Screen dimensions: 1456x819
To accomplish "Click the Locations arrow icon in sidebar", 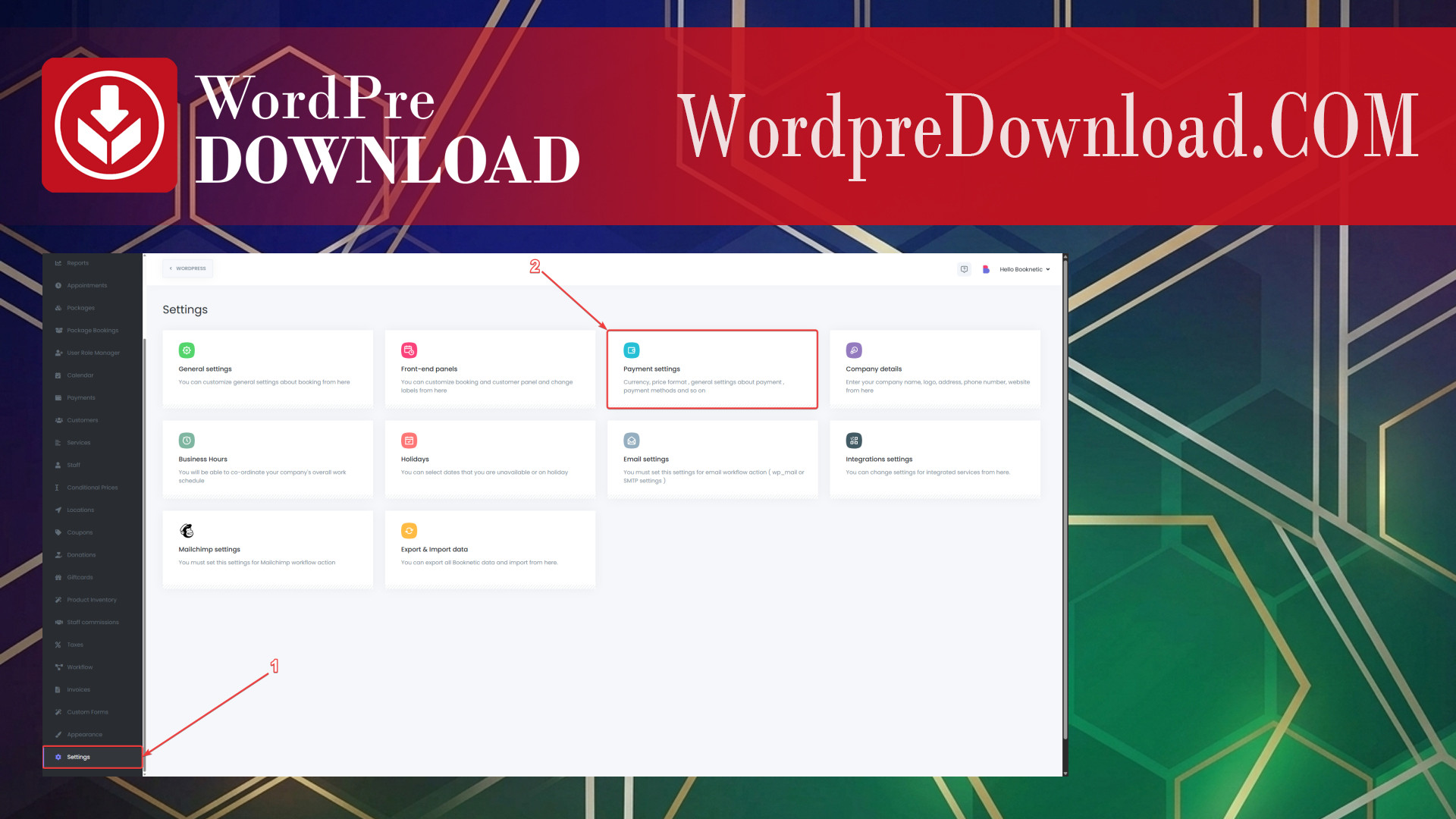I will [x=58, y=510].
